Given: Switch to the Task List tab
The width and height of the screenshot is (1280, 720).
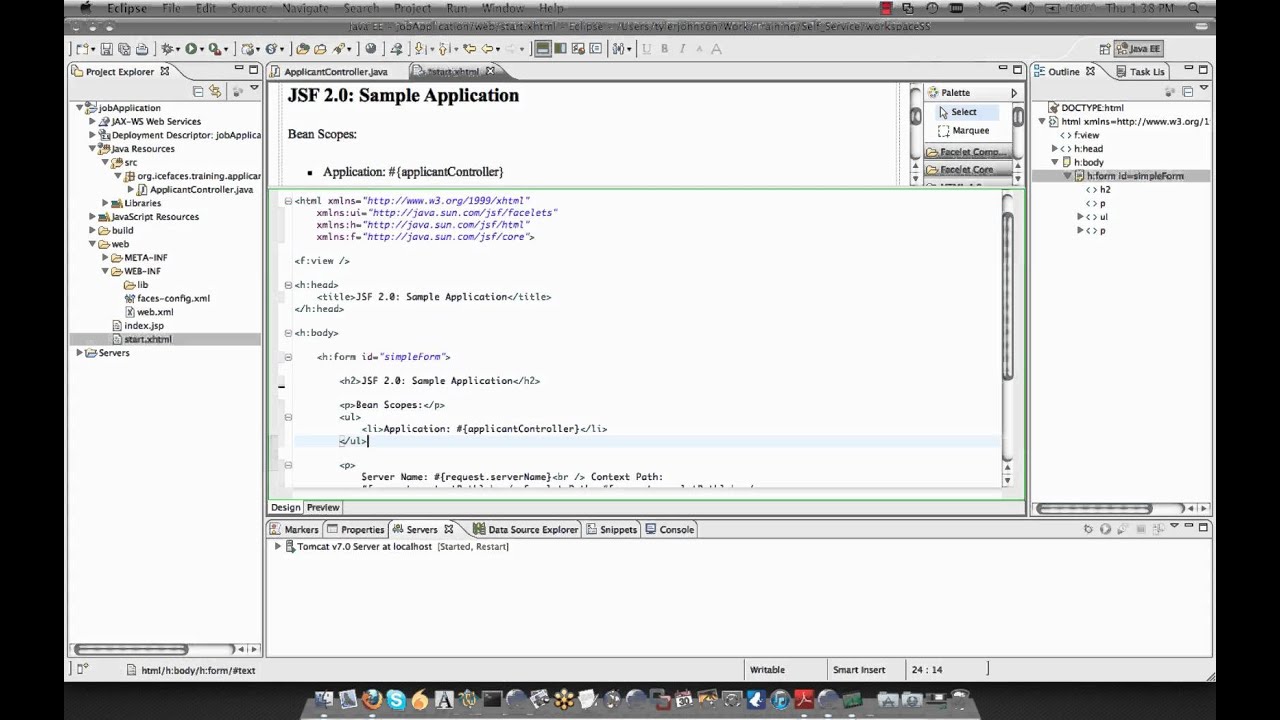Looking at the screenshot, I should click(1140, 72).
